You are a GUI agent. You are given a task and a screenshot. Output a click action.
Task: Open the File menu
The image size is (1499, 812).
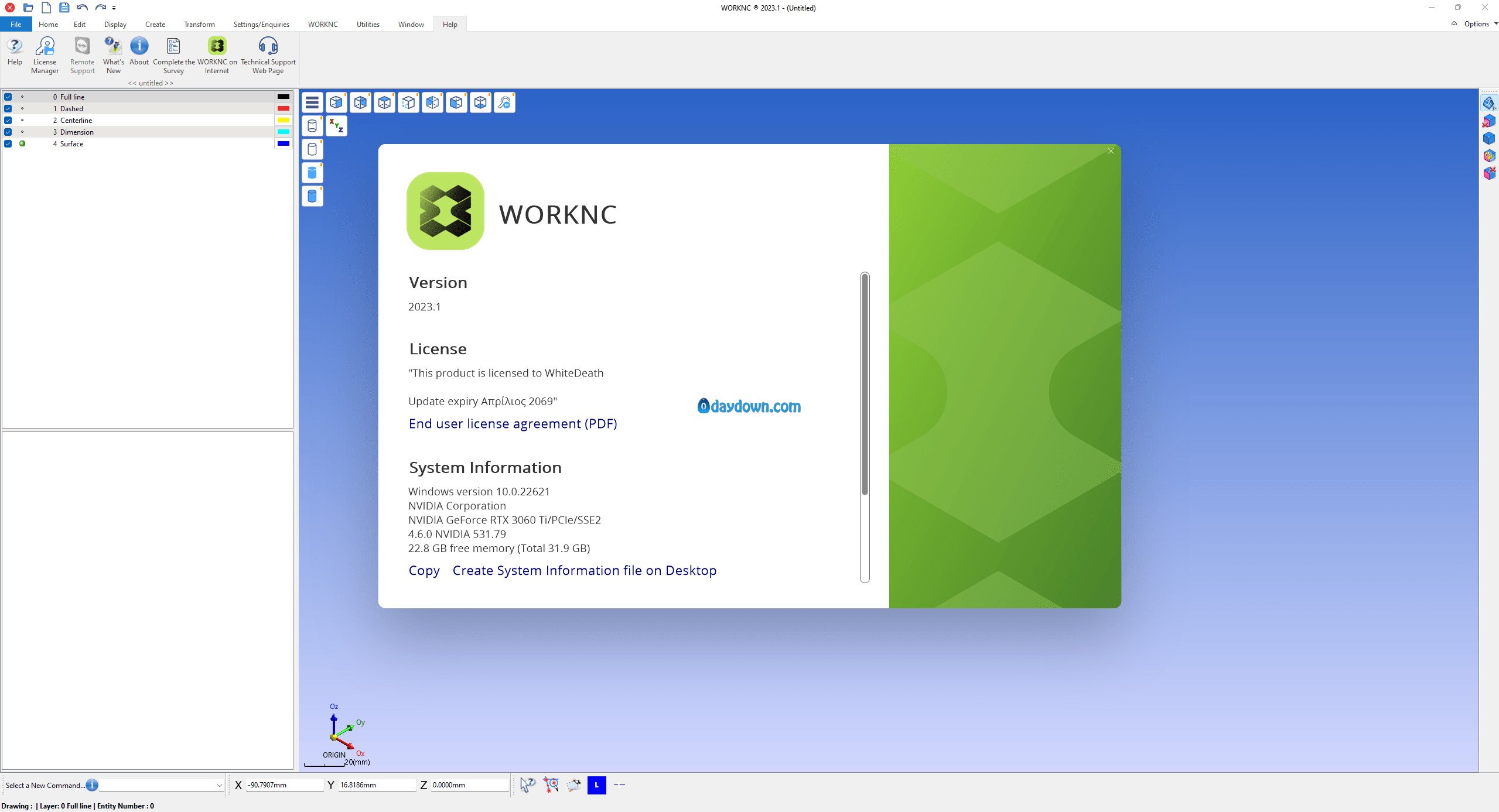pyautogui.click(x=16, y=24)
